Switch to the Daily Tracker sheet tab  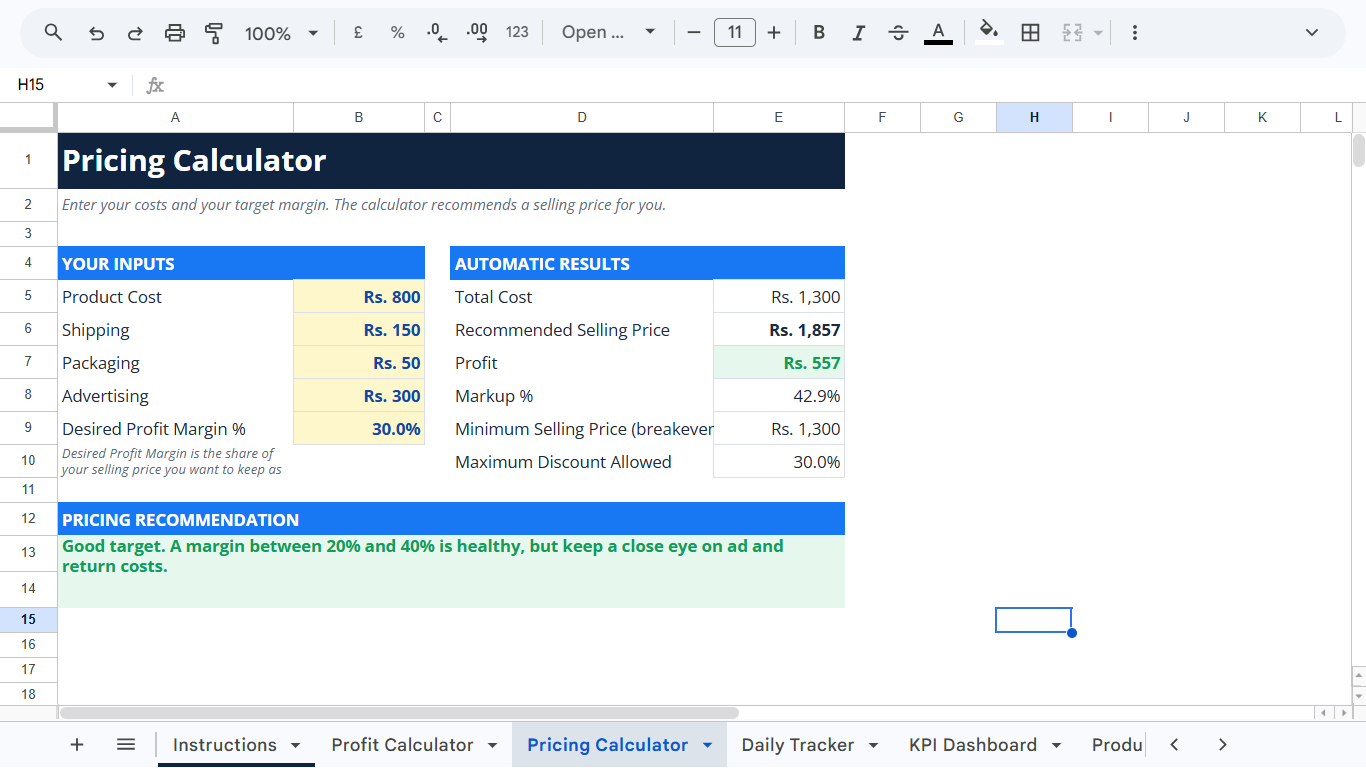[x=797, y=745]
